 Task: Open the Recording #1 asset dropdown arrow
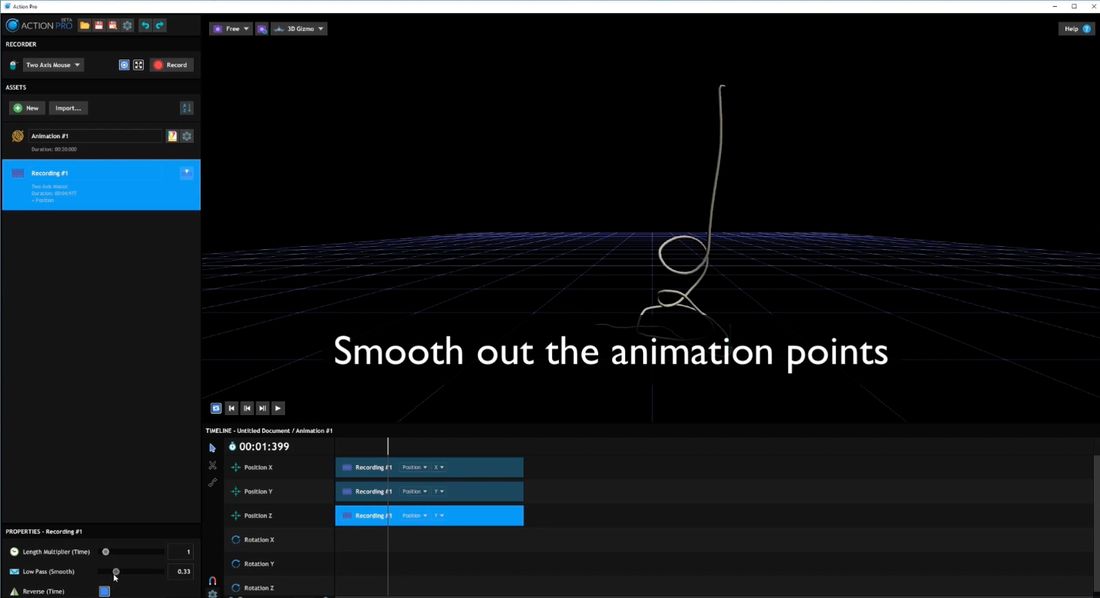pos(187,173)
